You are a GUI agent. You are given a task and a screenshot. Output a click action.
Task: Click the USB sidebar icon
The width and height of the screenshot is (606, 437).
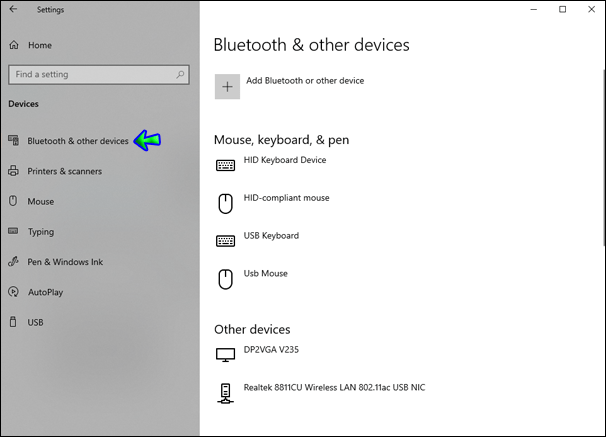click(13, 322)
